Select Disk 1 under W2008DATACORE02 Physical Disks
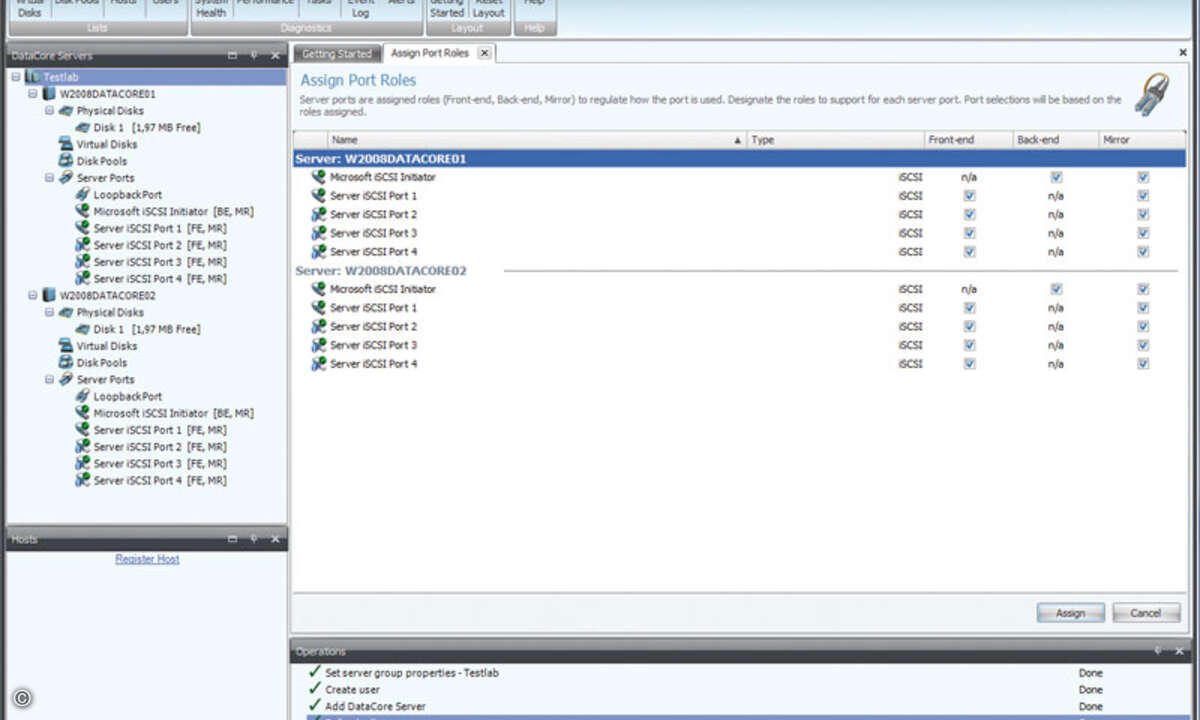Image resolution: width=1200 pixels, height=720 pixels. tap(147, 329)
